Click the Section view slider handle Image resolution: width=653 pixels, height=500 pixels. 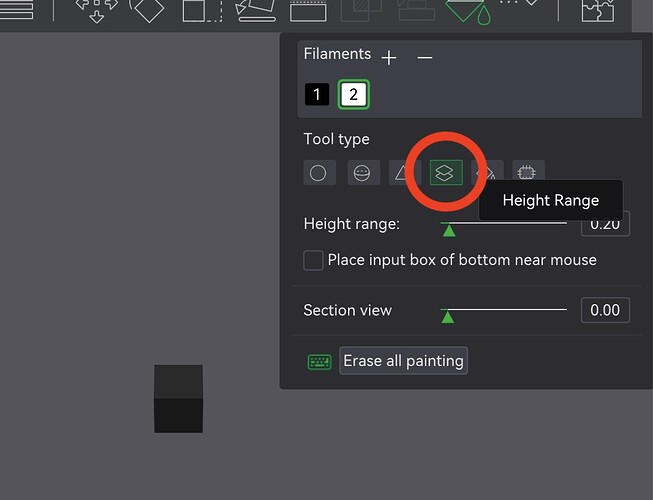pyautogui.click(x=447, y=316)
